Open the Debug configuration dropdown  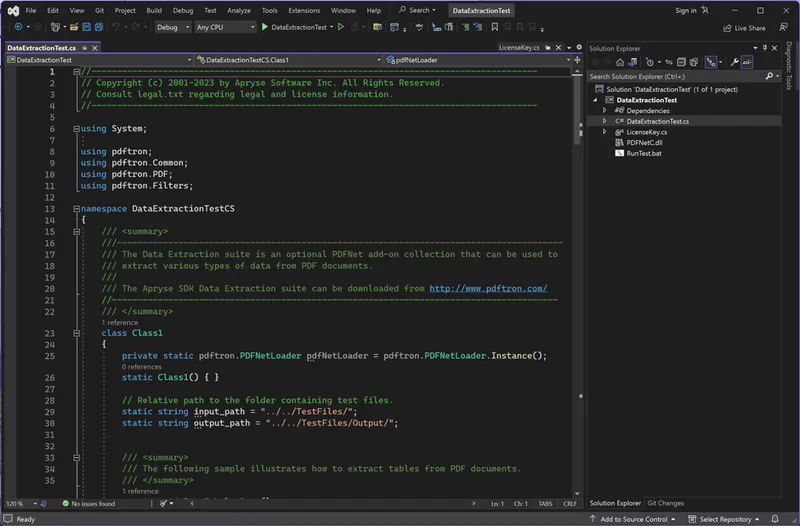[172, 28]
